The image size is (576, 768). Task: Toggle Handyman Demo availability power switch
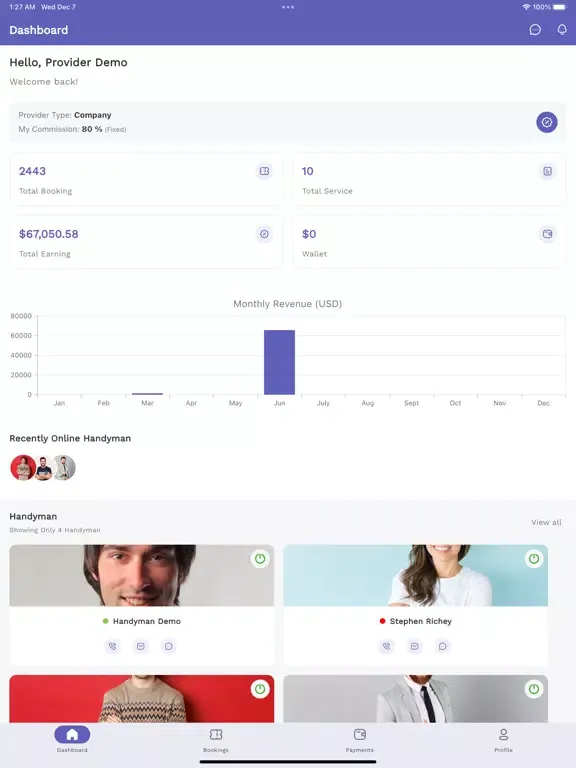point(260,559)
